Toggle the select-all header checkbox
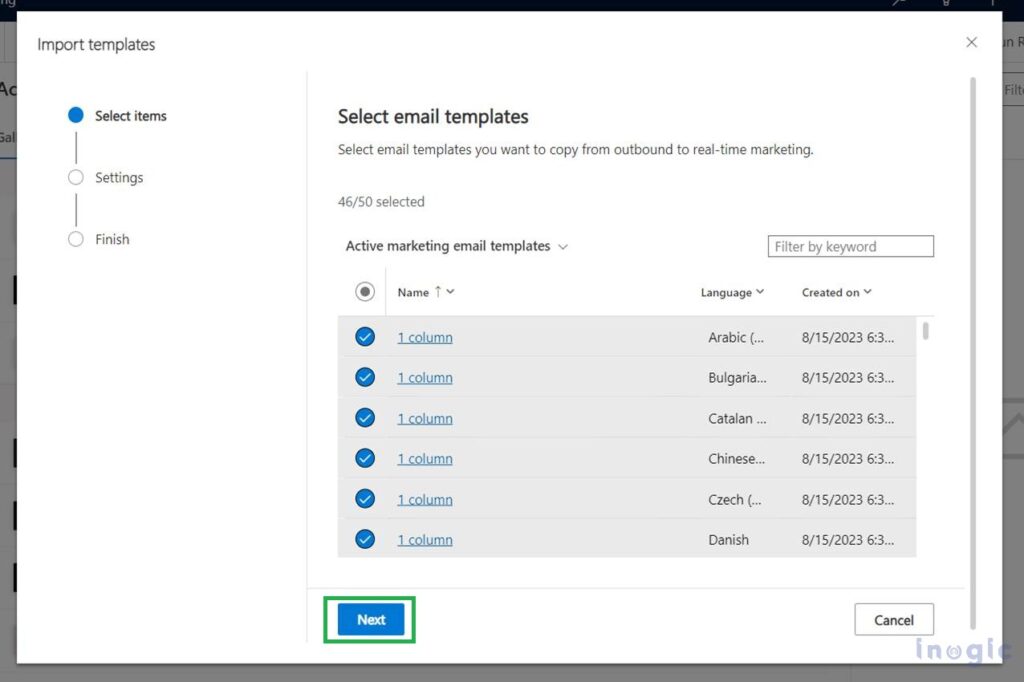 (365, 291)
